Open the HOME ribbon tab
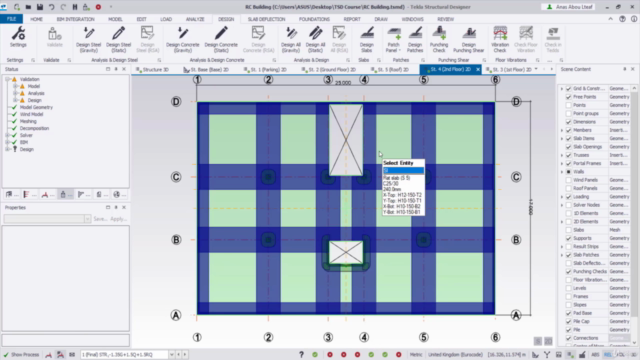Image resolution: width=640 pixels, height=360 pixels. 36,19
